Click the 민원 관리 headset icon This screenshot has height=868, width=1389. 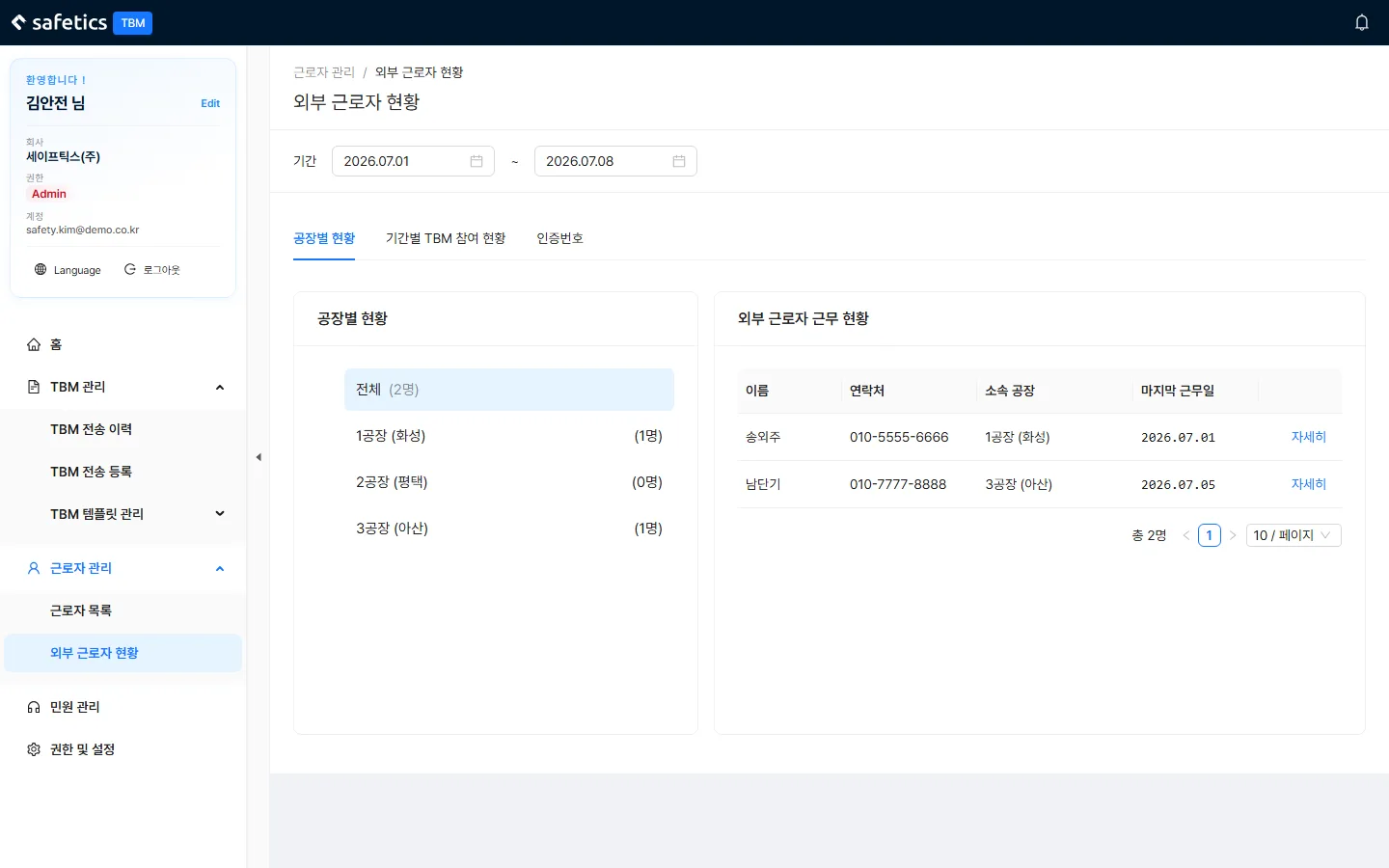[34, 707]
